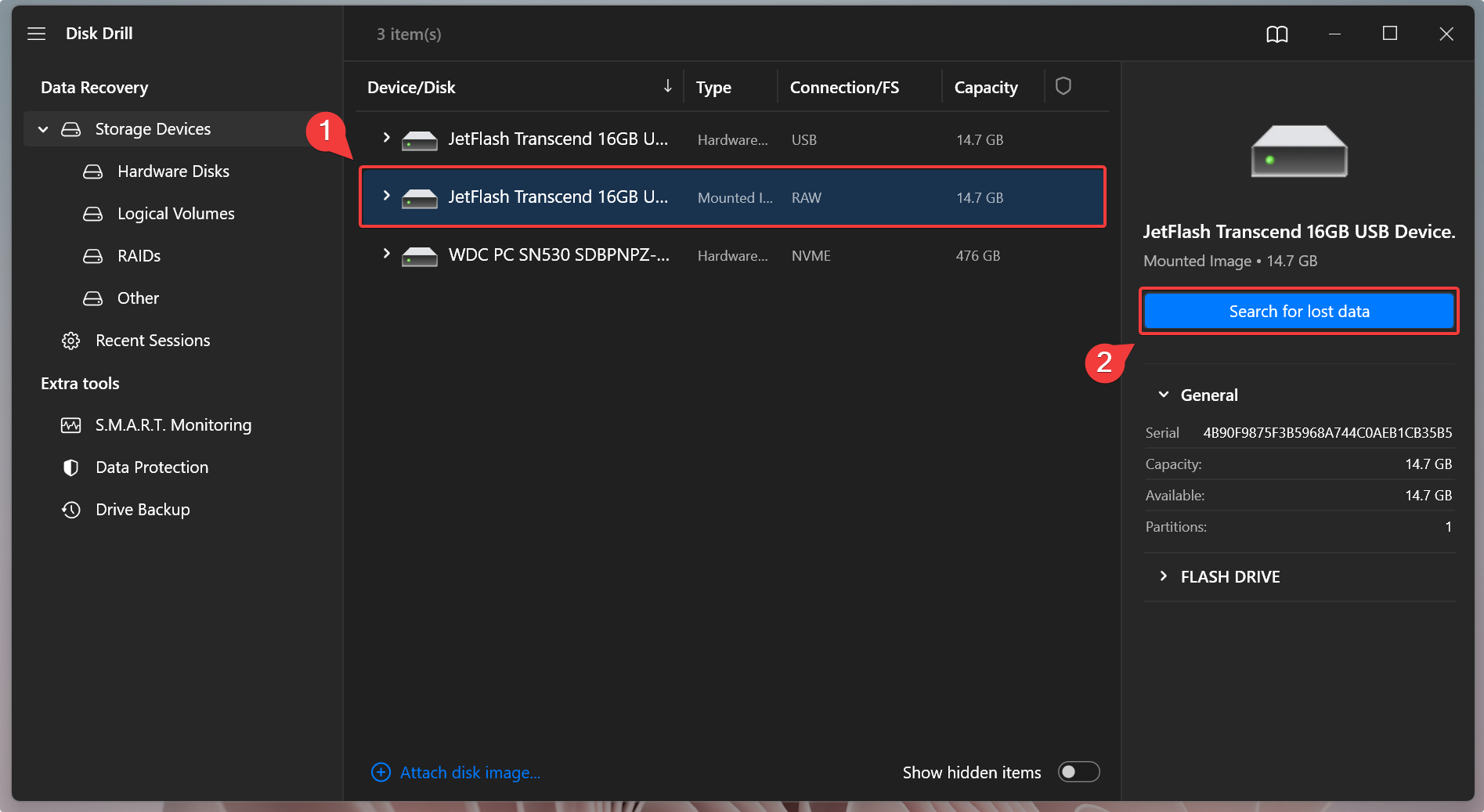Screen dimensions: 1484x812
Task: Toggle the Show hidden items switch
Action: click(1078, 772)
